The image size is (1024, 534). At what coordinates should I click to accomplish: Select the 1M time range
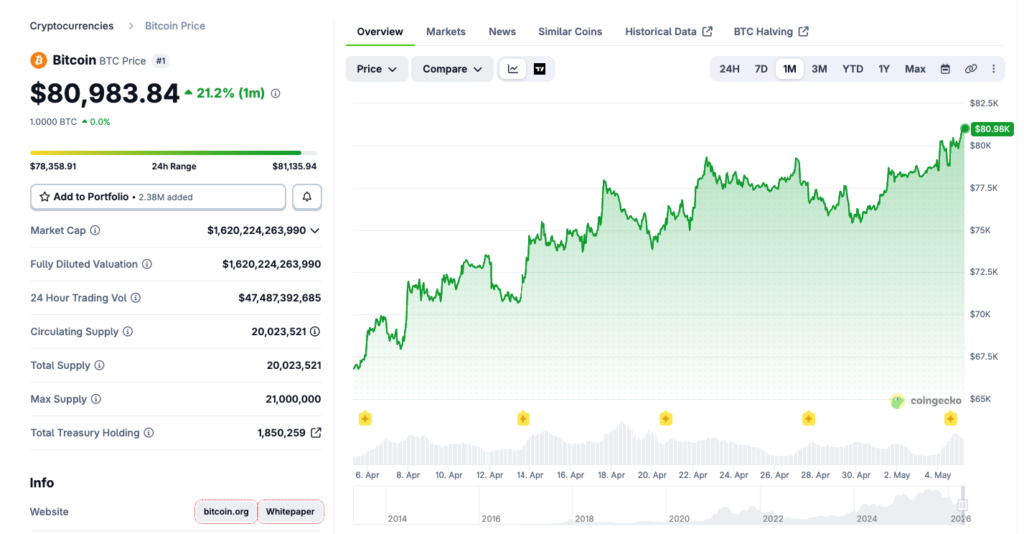pyautogui.click(x=790, y=69)
